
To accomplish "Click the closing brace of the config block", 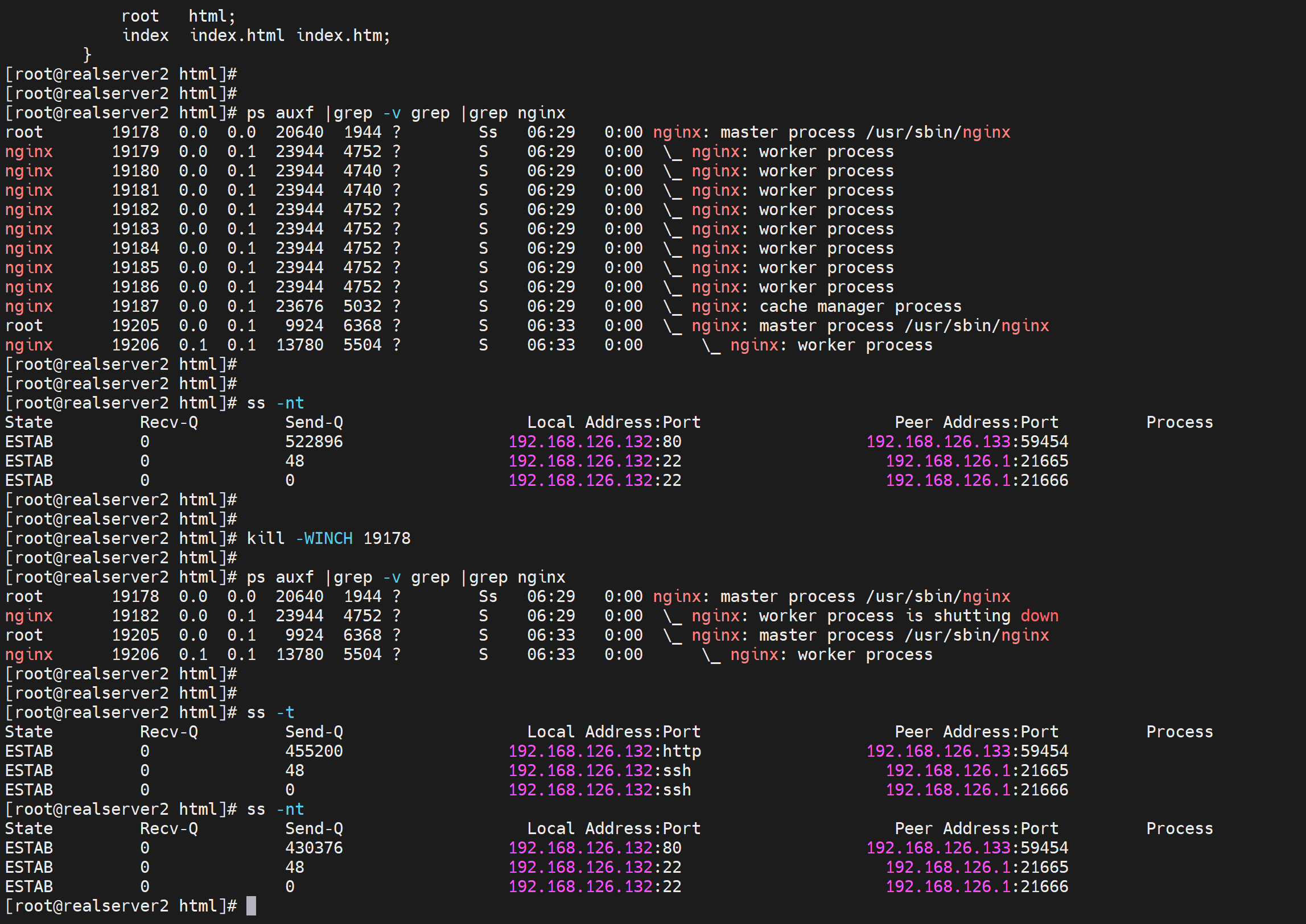I will (87, 55).
